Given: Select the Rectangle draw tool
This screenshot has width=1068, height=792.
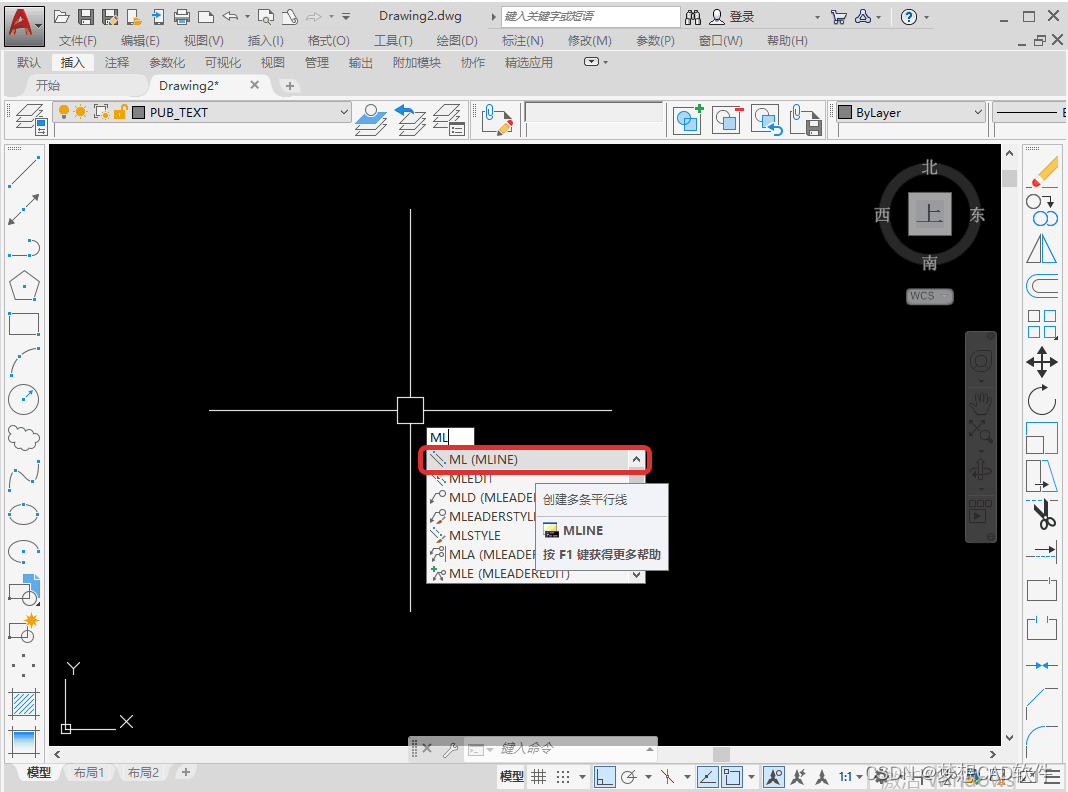Looking at the screenshot, I should pyautogui.click(x=24, y=324).
